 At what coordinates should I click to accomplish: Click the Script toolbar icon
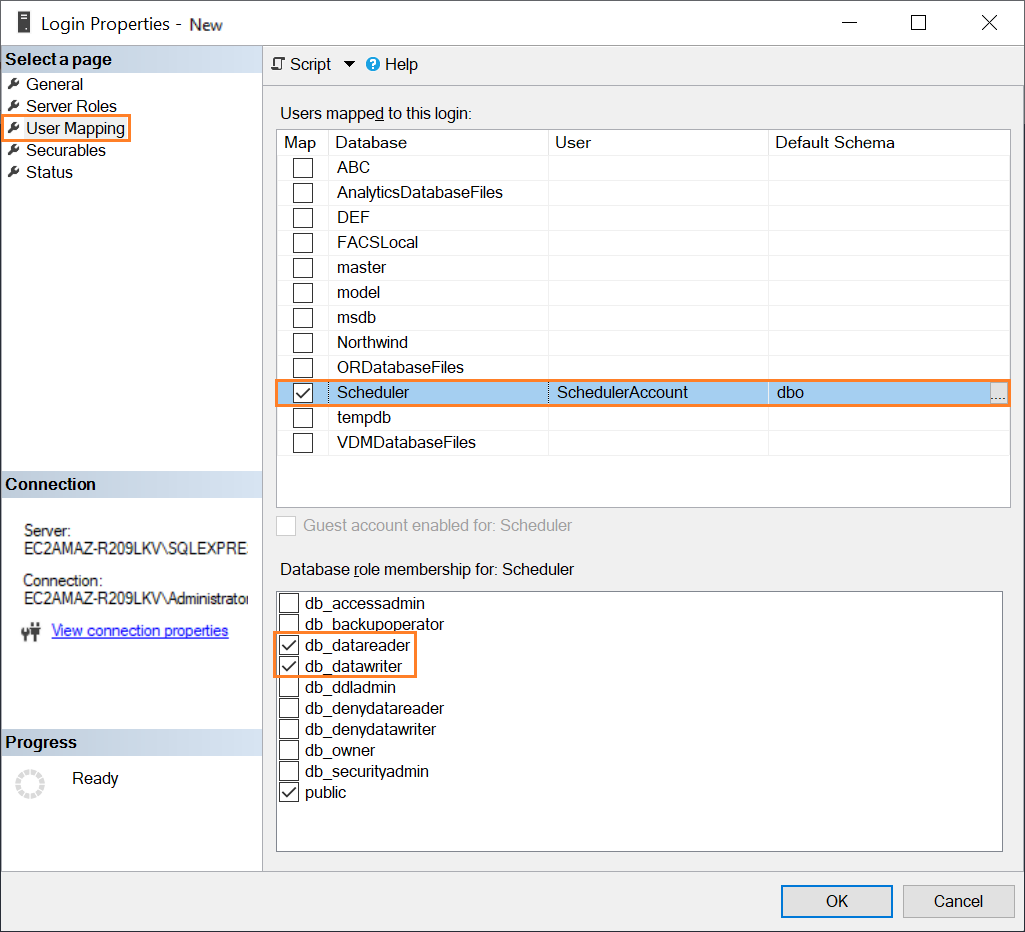pos(278,64)
